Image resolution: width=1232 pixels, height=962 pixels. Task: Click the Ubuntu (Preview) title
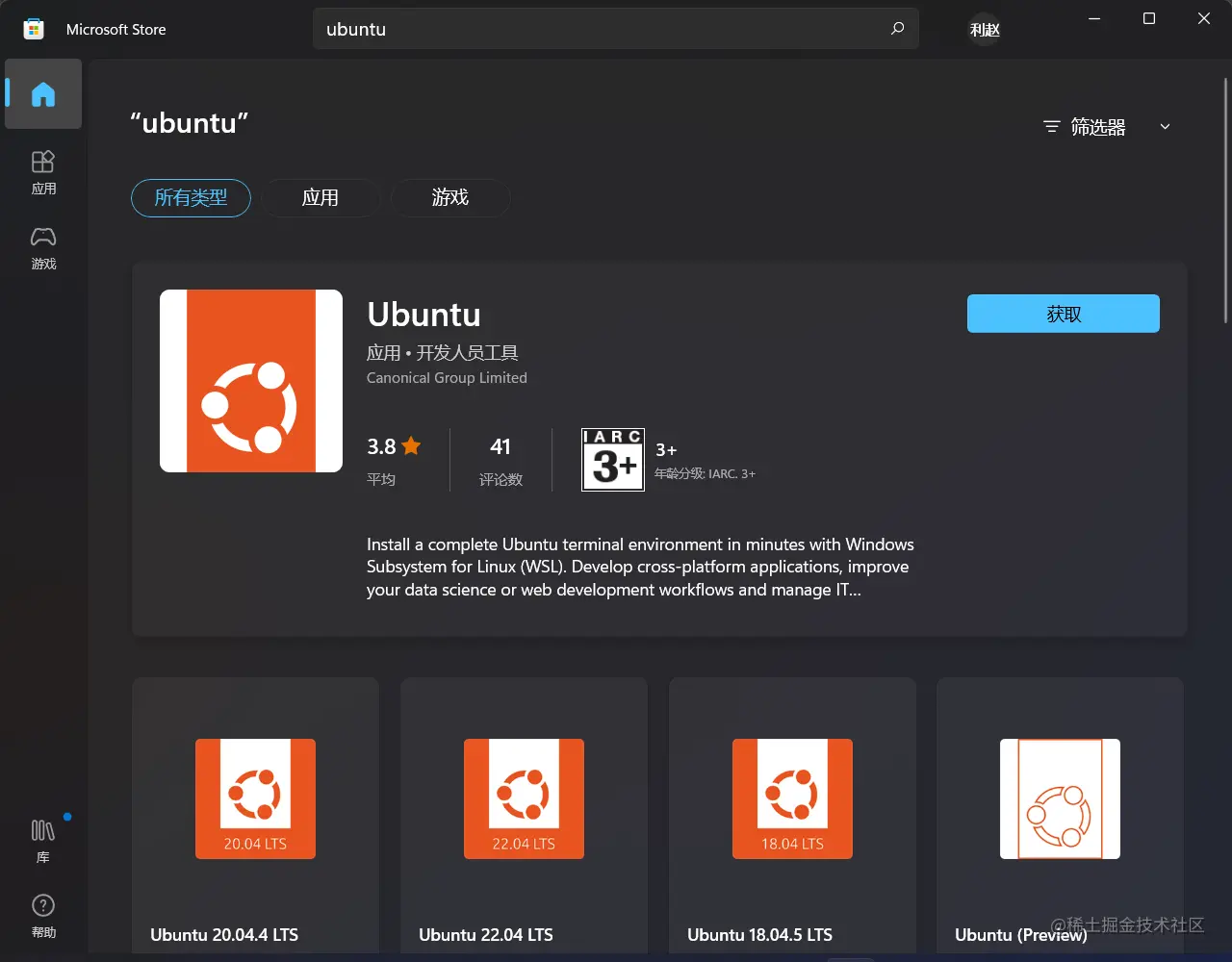1021,935
